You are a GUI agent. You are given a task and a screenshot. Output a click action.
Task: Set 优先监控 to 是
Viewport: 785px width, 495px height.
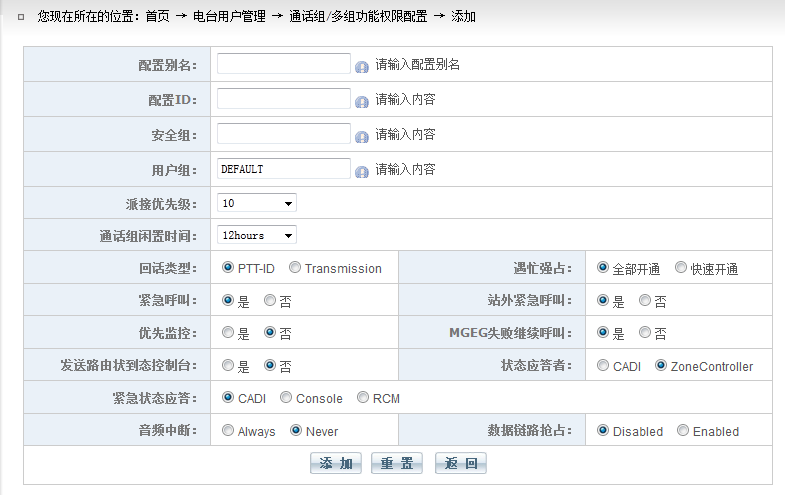click(228, 332)
